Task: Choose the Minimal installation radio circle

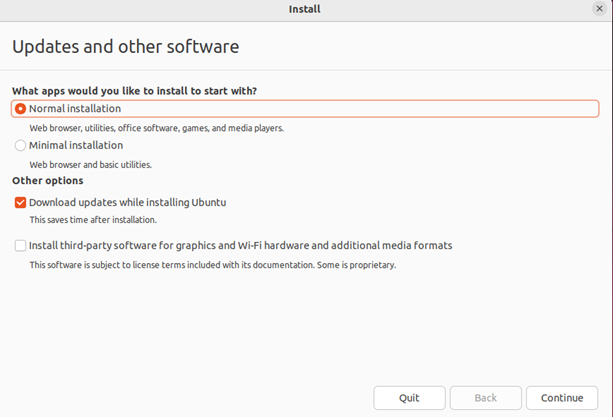Action: 21,146
